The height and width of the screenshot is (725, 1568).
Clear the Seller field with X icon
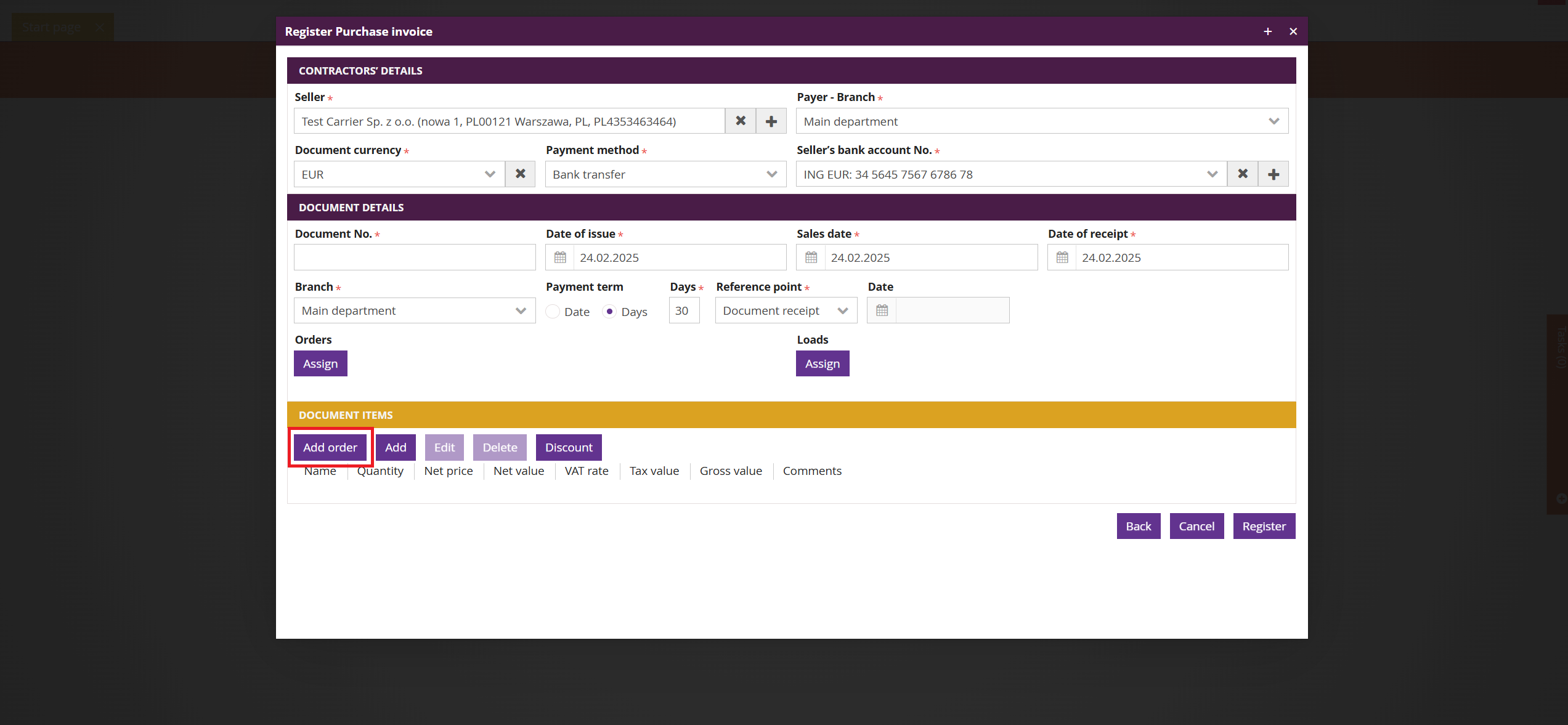pos(741,121)
